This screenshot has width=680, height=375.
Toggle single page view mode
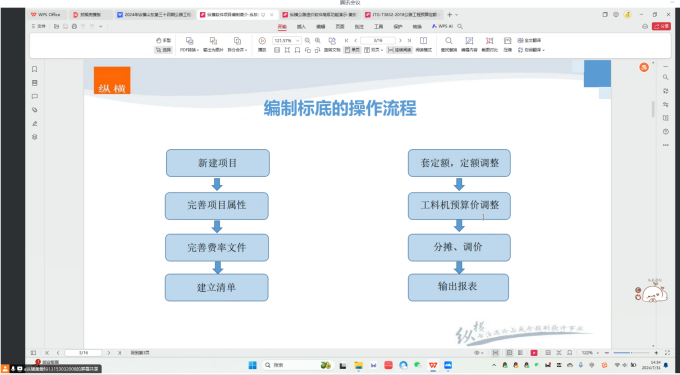point(353,50)
